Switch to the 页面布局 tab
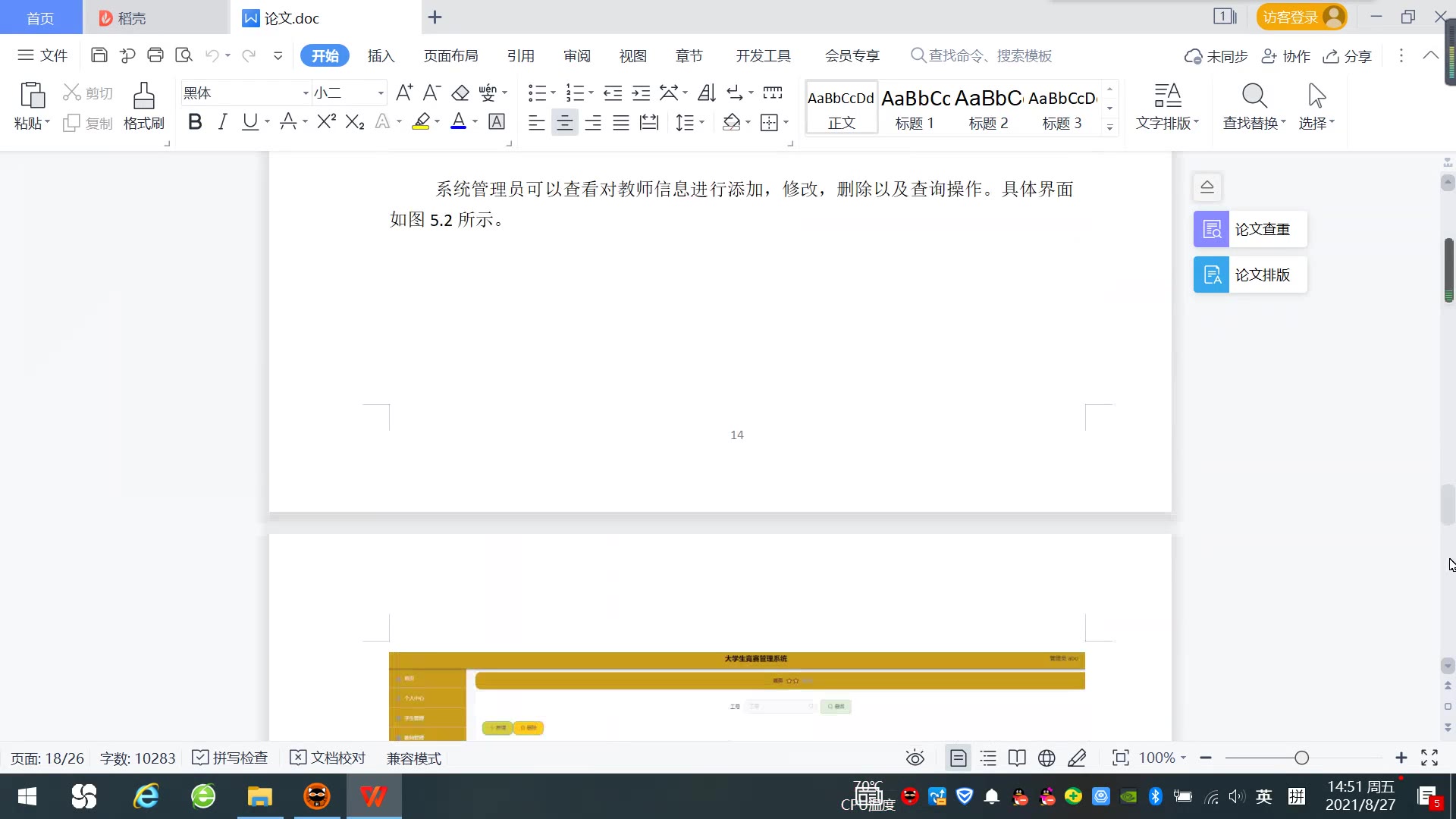The width and height of the screenshot is (1456, 819). pyautogui.click(x=450, y=56)
